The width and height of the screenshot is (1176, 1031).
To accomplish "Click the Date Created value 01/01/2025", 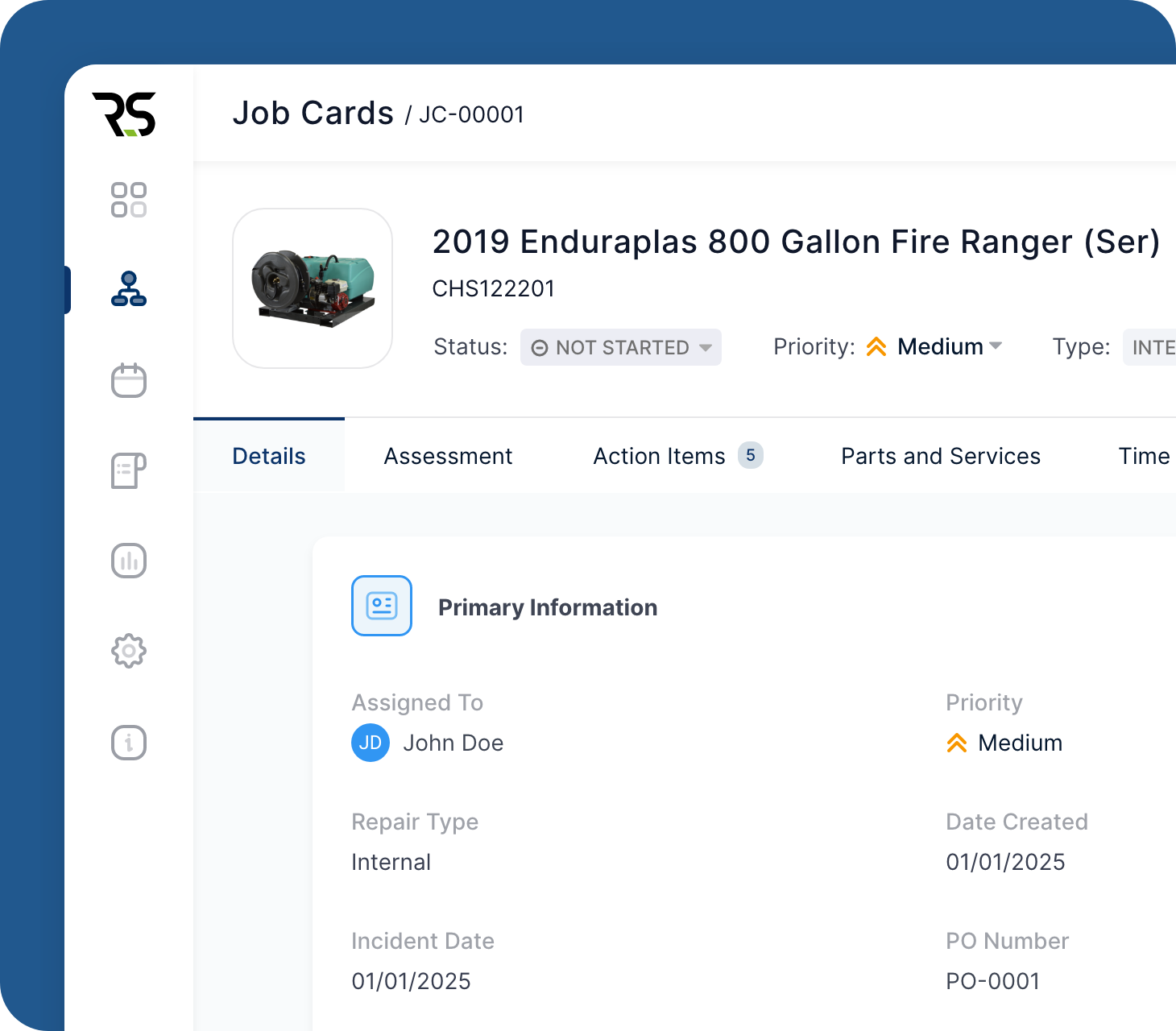I will [x=1005, y=862].
